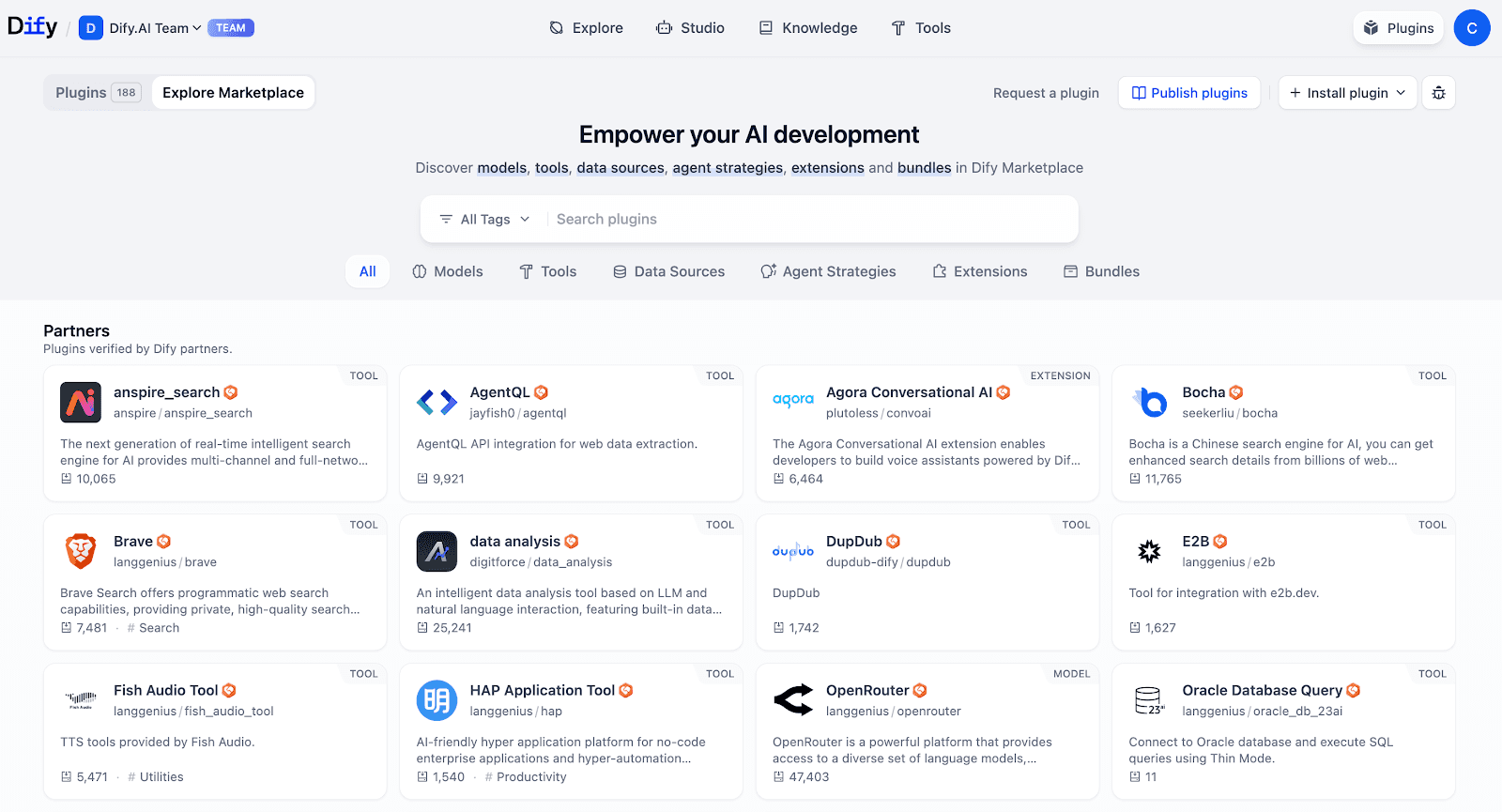Switch to the Models category tab
The image size is (1502, 812).
pyautogui.click(x=448, y=271)
